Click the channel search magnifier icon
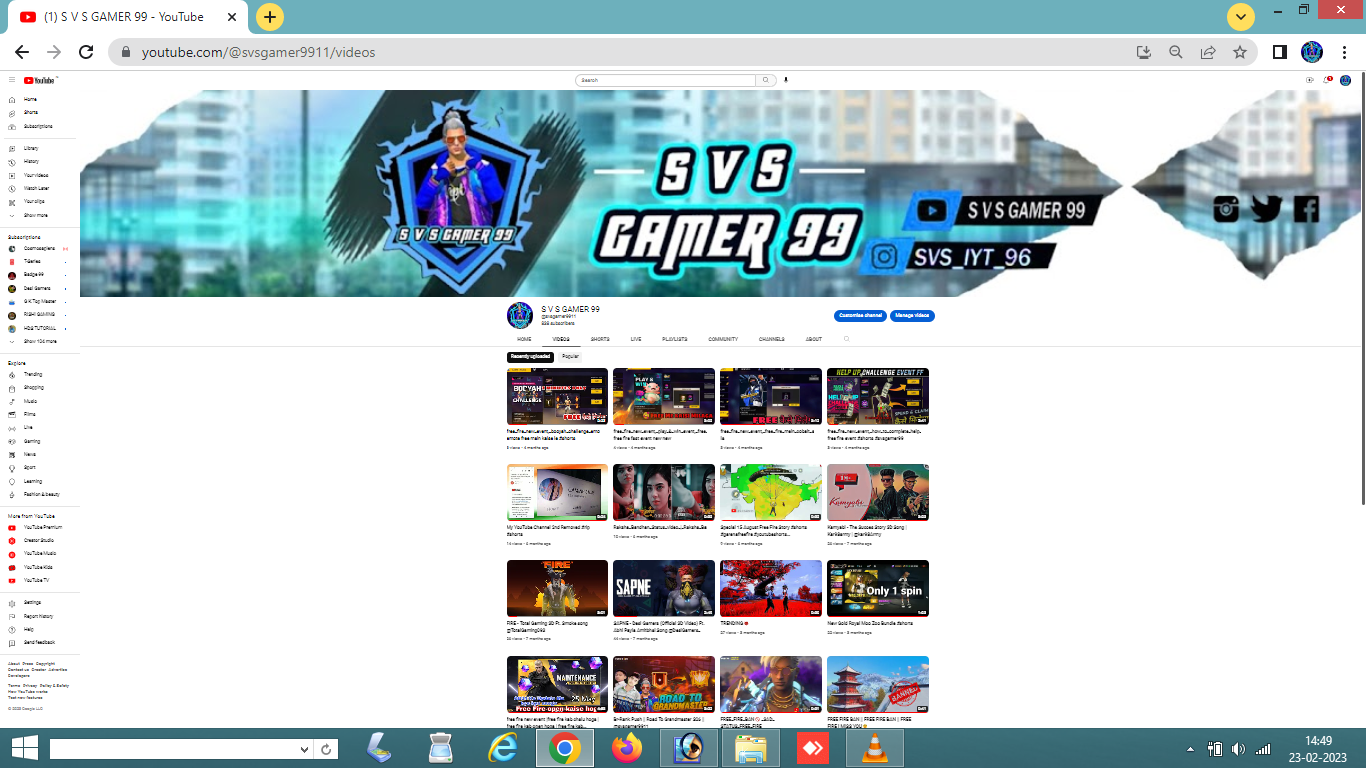Image resolution: width=1366 pixels, height=768 pixels. tap(846, 339)
